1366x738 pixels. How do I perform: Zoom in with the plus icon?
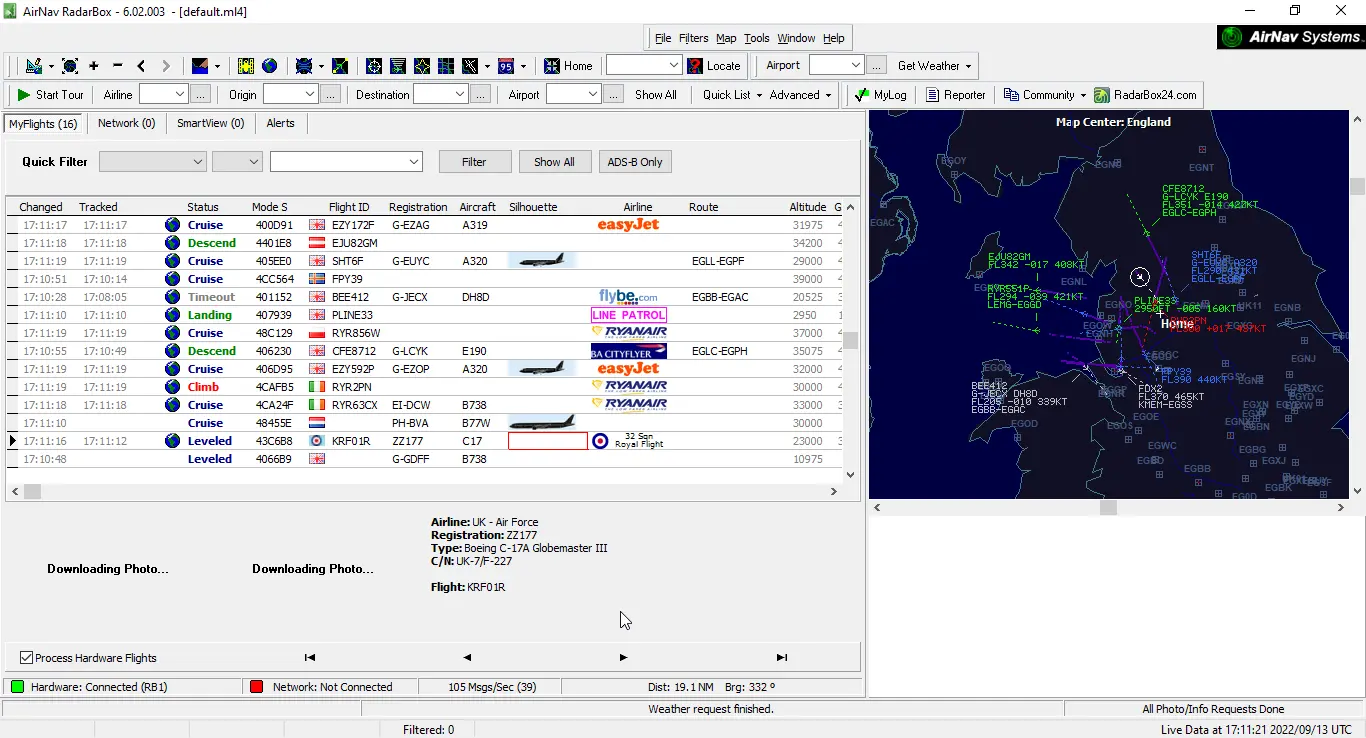coord(94,66)
